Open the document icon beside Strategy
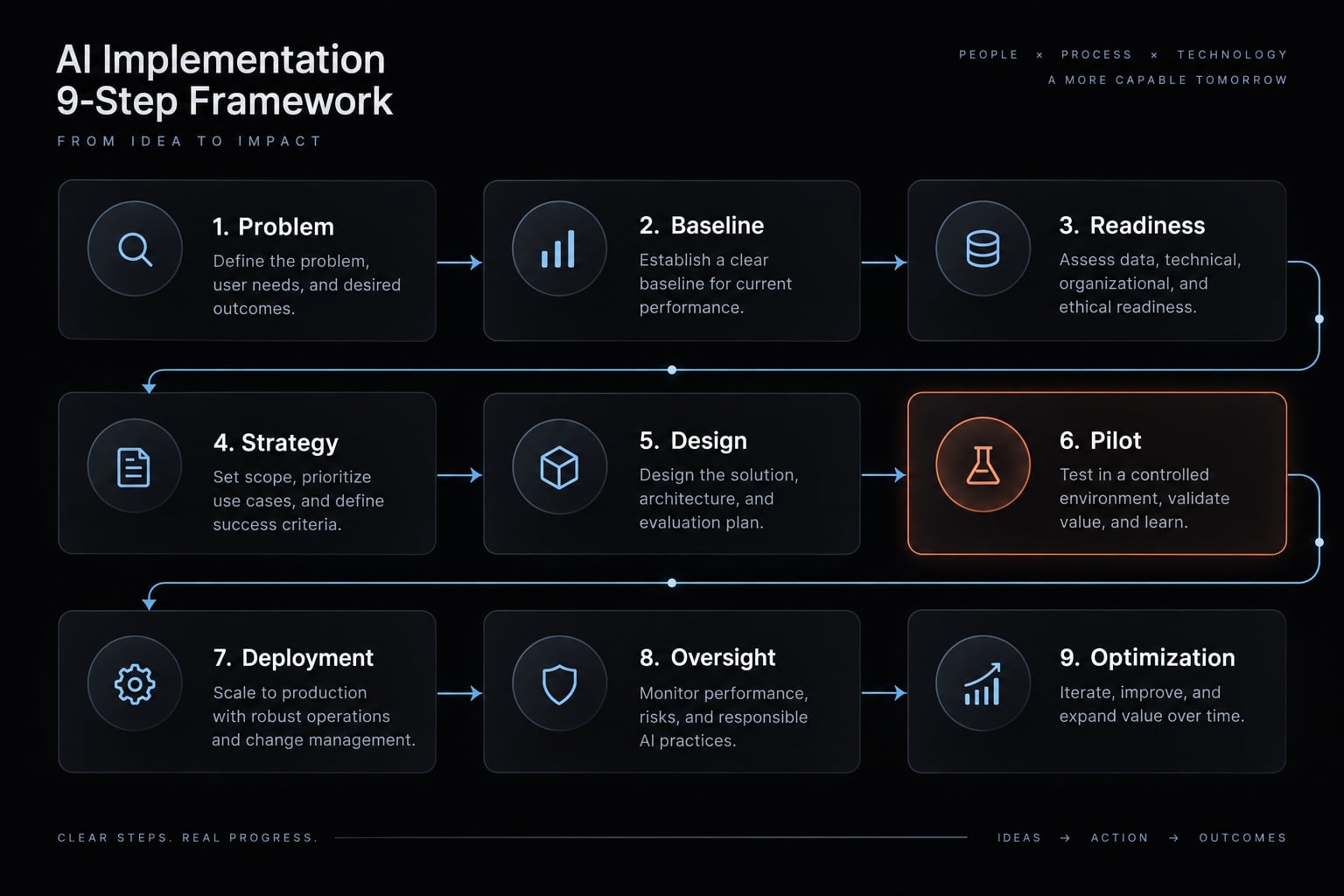1344x896 pixels. click(x=134, y=466)
